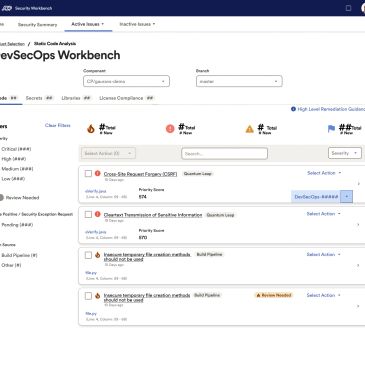
Task: Click the Static Code Analysis breadcrumb
Action: tap(55, 44)
